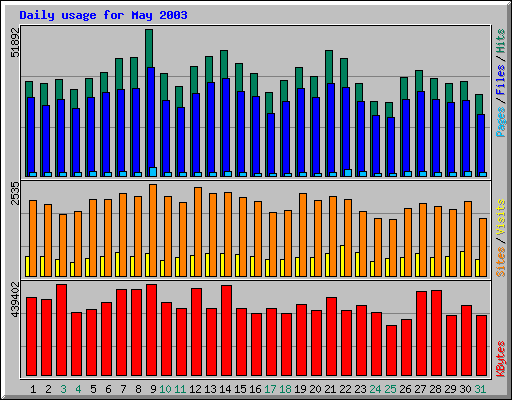The width and height of the screenshot is (512, 400).
Task: Click day label 10 on the x-axis
Action: point(165,389)
